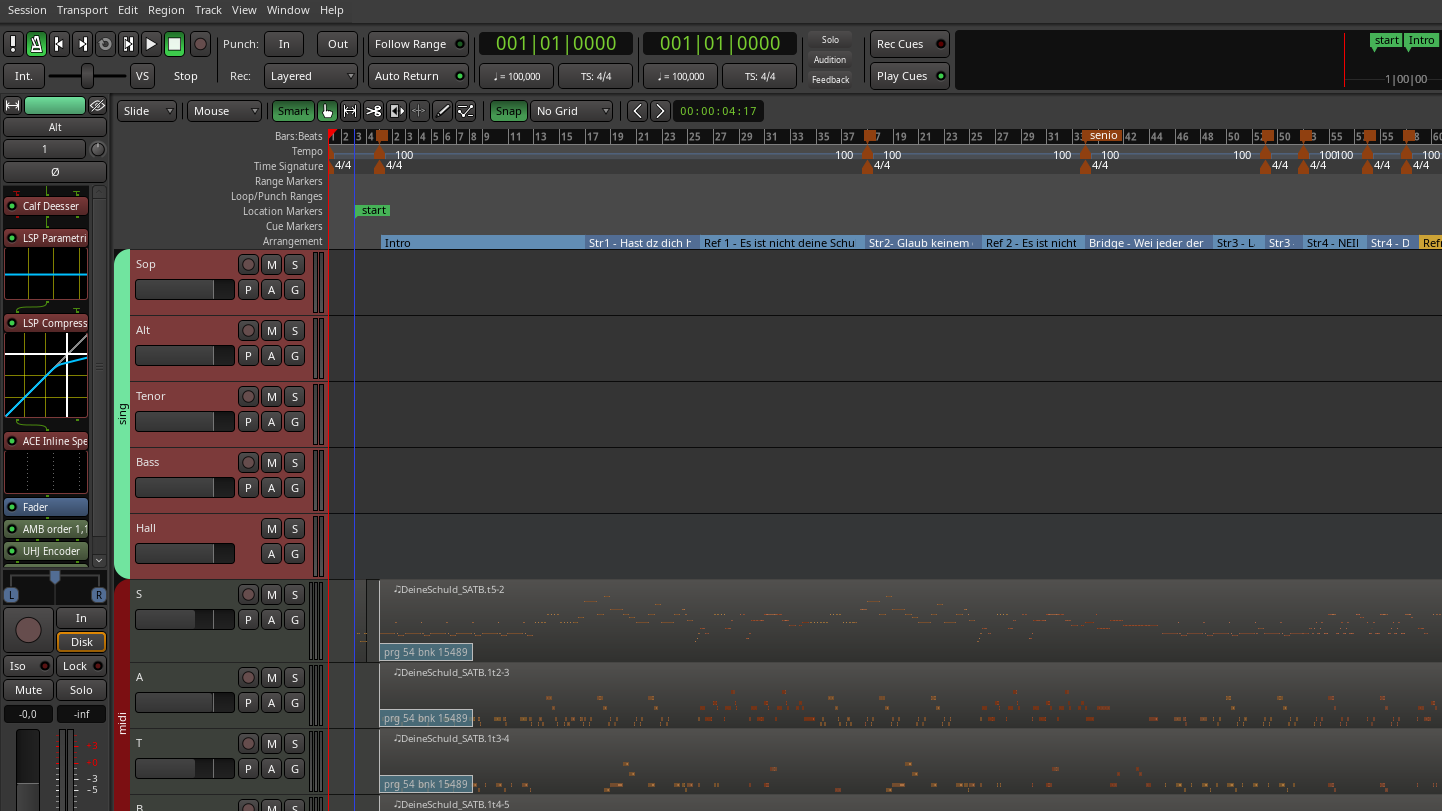1442x811 pixels.
Task: Toggle Follow Range
Action: (419, 44)
